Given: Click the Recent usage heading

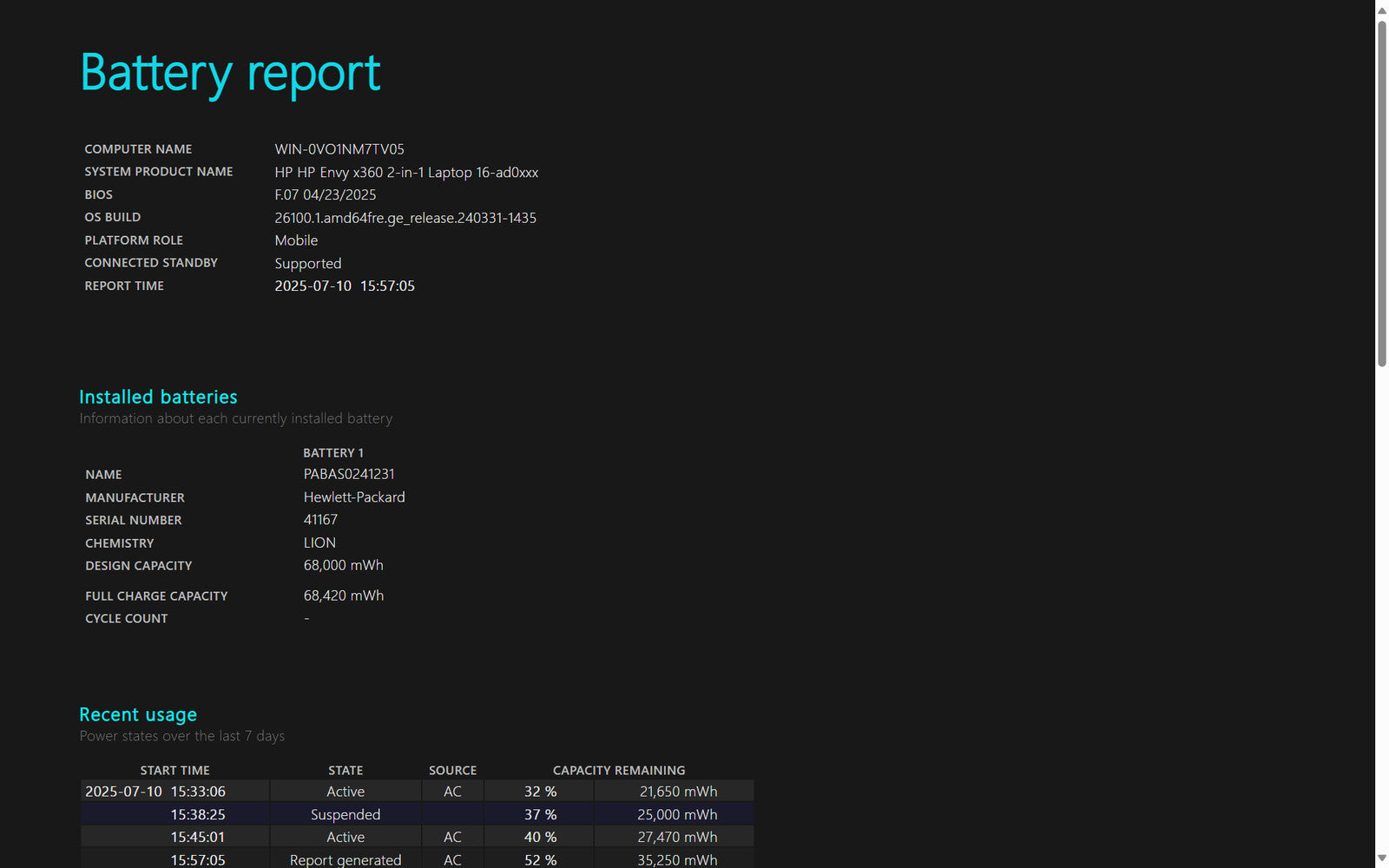Looking at the screenshot, I should pyautogui.click(x=138, y=714).
